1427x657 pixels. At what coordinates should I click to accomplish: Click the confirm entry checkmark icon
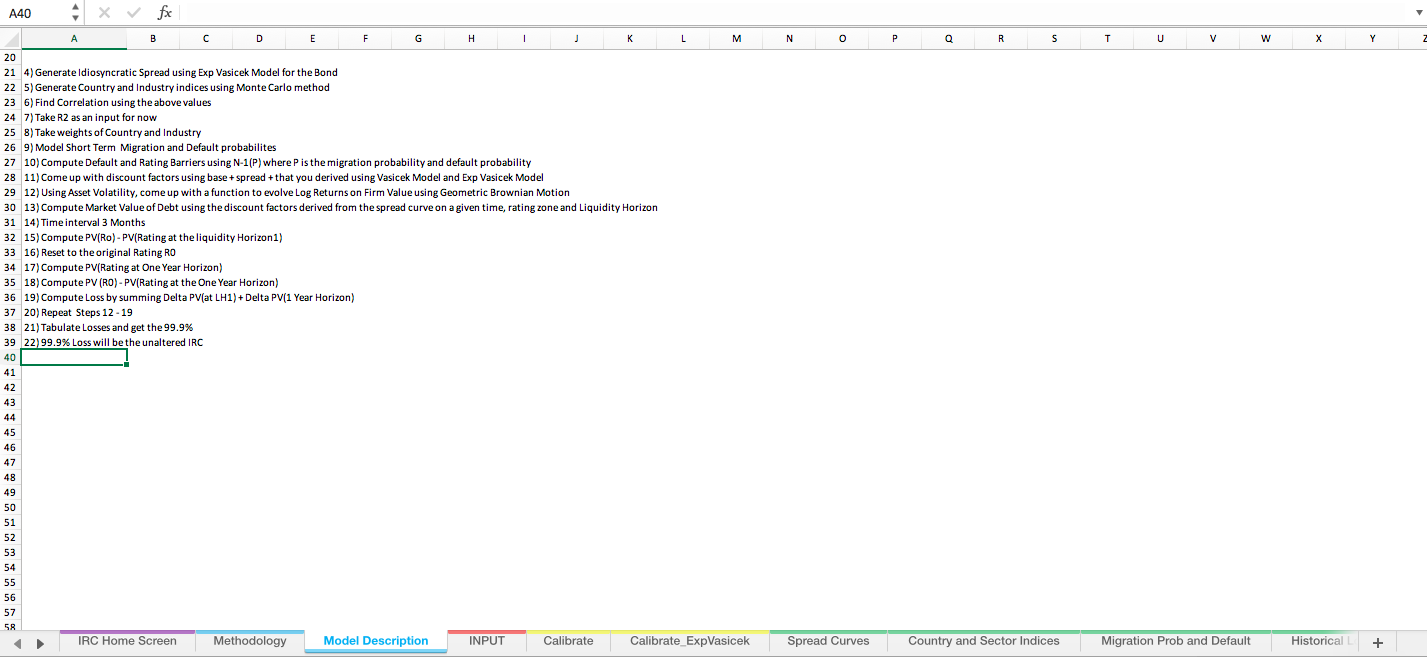pos(133,13)
